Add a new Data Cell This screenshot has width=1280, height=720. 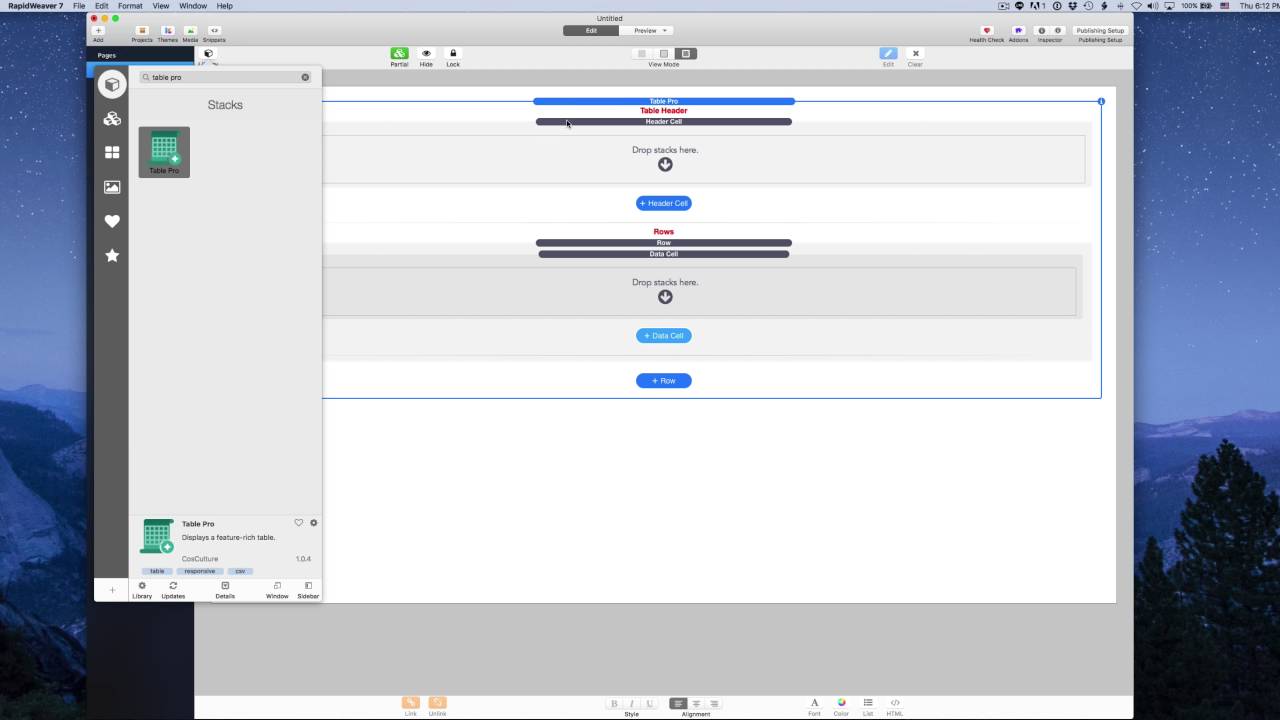point(664,336)
